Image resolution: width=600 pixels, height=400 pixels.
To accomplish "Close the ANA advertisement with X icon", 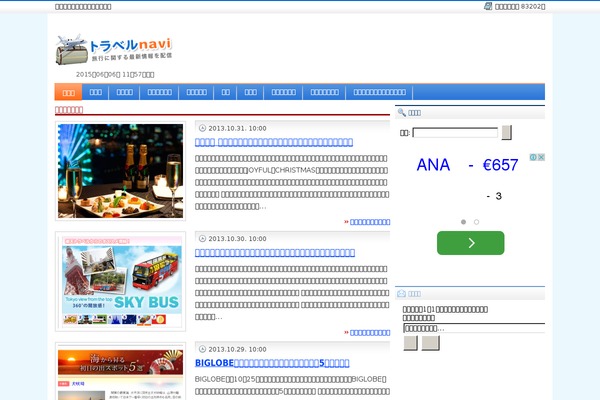I will [x=541, y=157].
